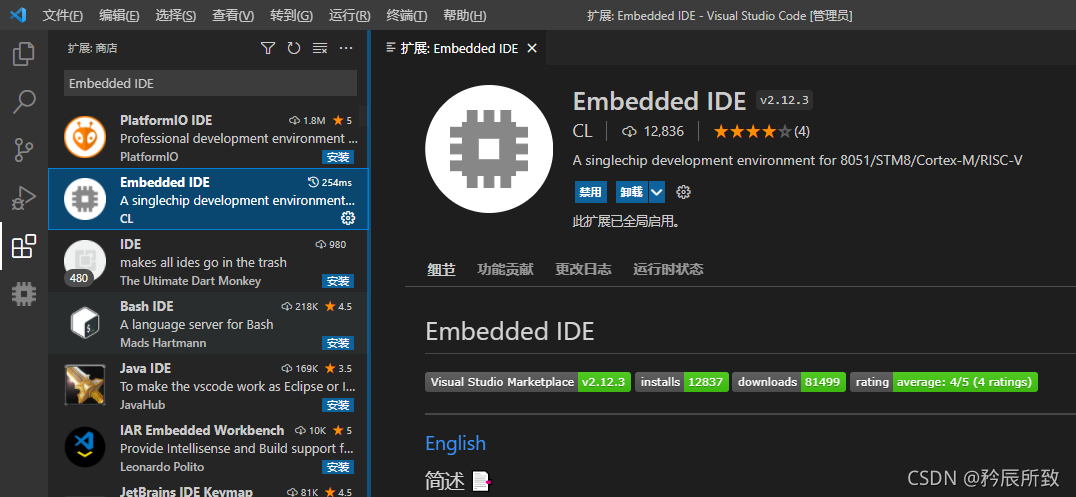Screen dimensions: 1076x497
Task: Open the 运行(R) menu
Action: 349,15
